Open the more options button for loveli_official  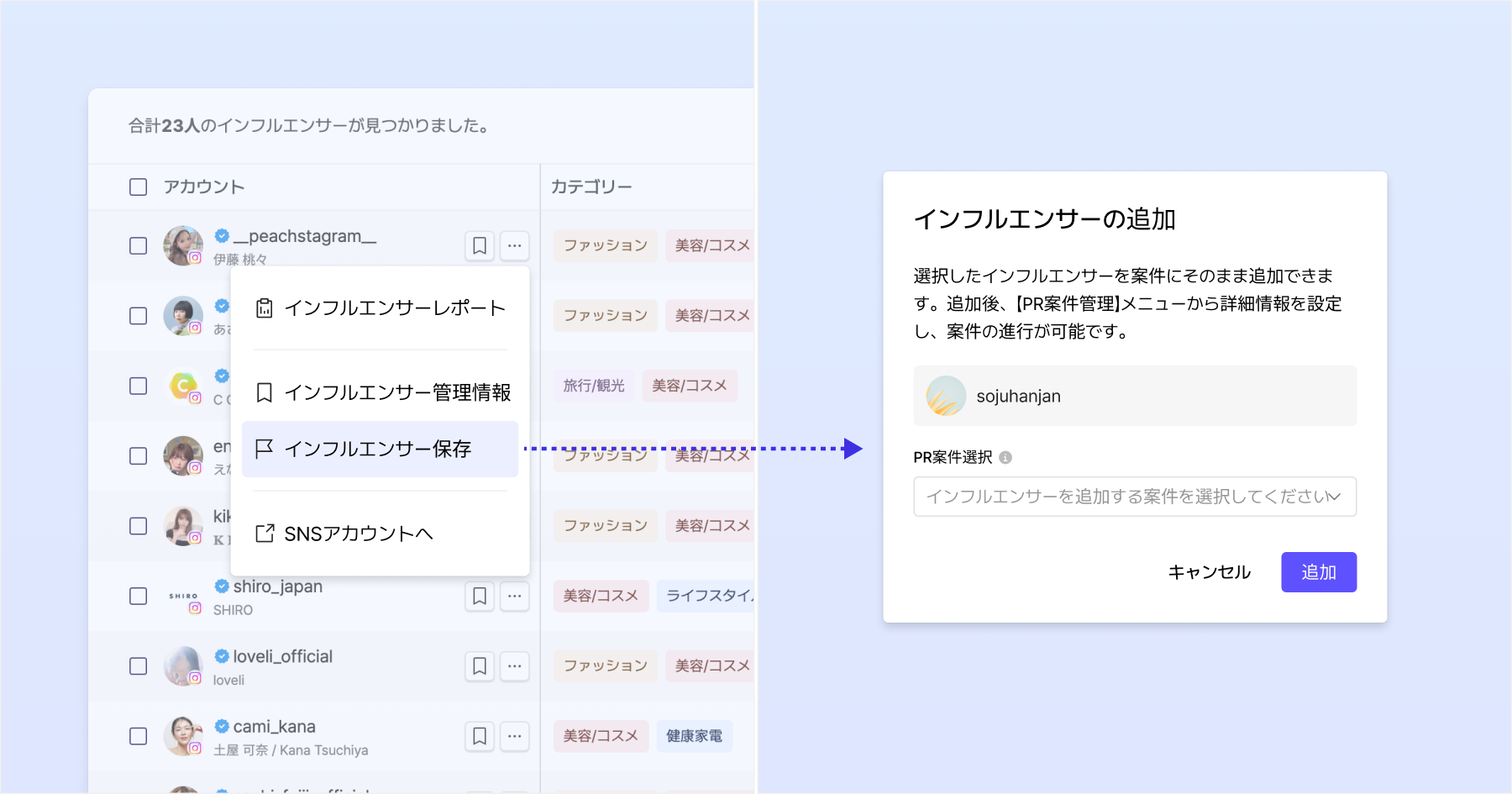point(515,666)
